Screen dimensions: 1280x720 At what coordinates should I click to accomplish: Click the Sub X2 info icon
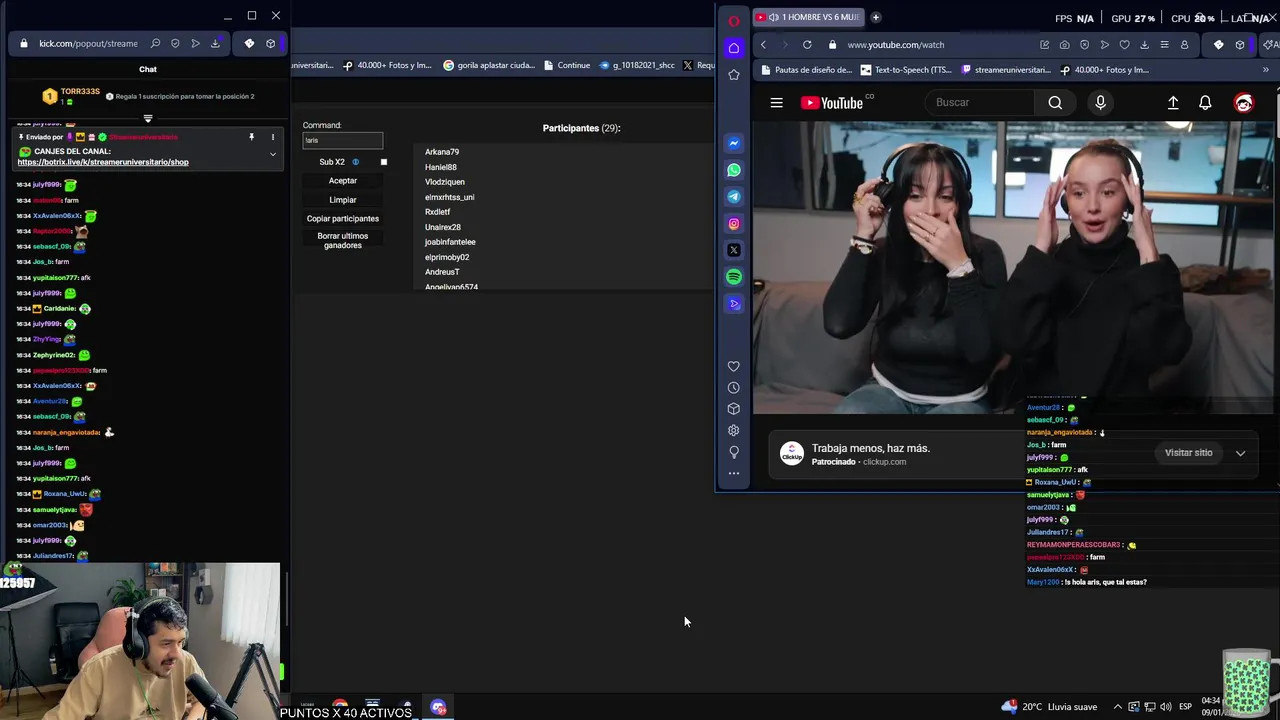pyautogui.click(x=355, y=162)
